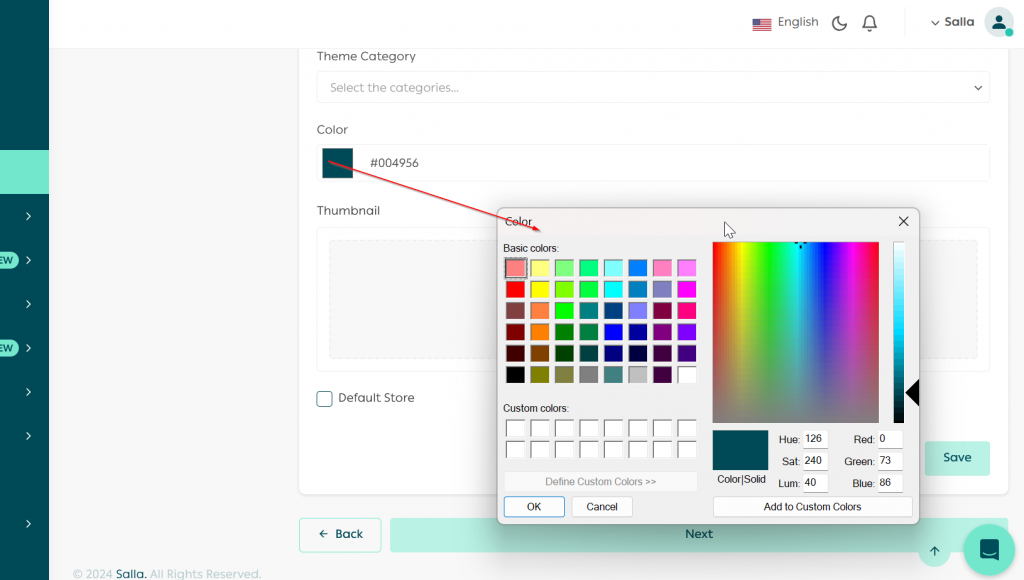Viewport: 1024px width, 580px height.
Task: Open the chat support bubble
Action: [x=989, y=550]
